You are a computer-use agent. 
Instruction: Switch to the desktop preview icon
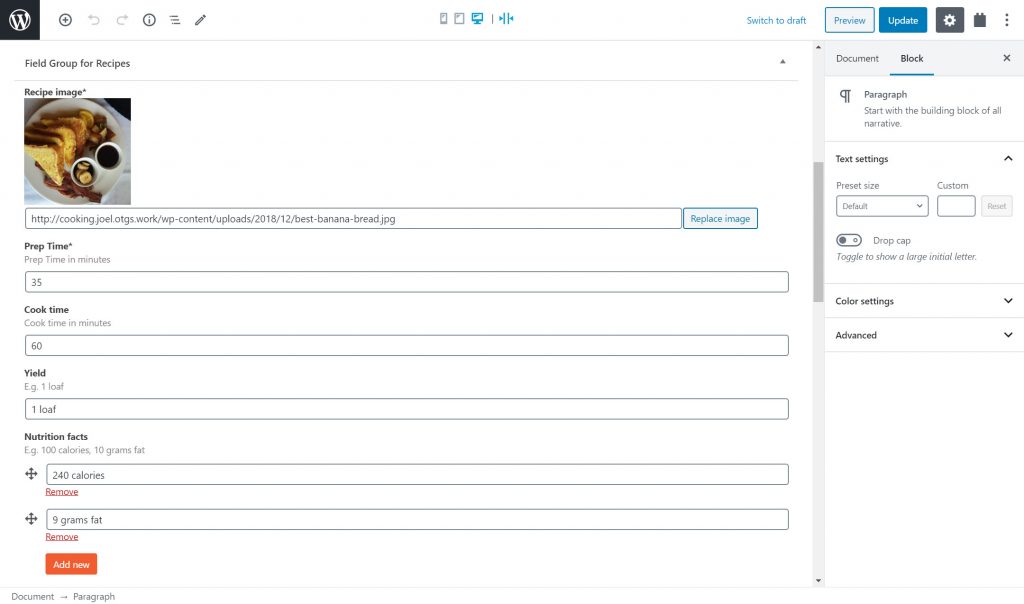[477, 19]
